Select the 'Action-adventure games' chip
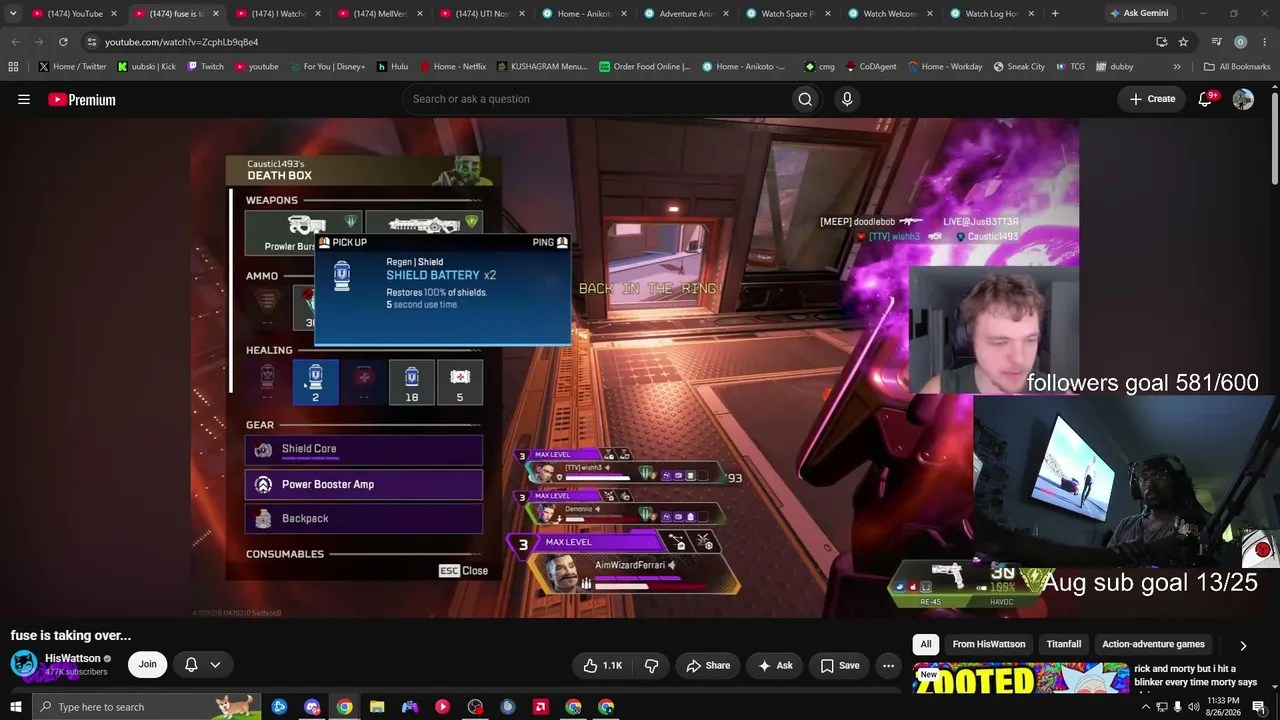Viewport: 1280px width, 720px height. (x=1153, y=644)
